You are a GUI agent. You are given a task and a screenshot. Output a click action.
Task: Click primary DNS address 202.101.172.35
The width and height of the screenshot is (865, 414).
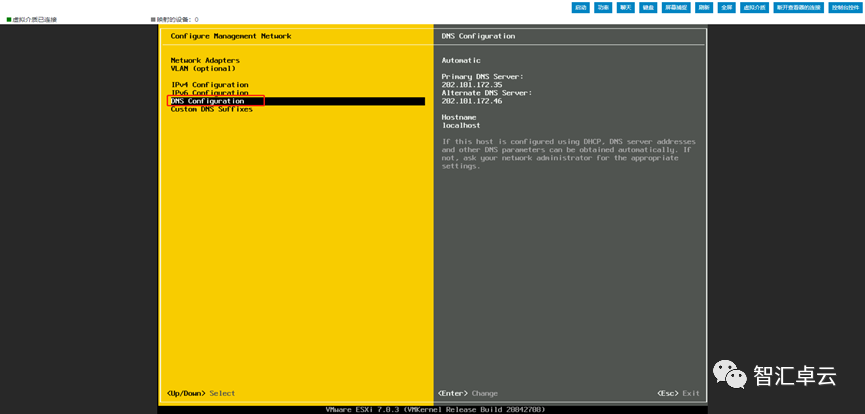(472, 85)
